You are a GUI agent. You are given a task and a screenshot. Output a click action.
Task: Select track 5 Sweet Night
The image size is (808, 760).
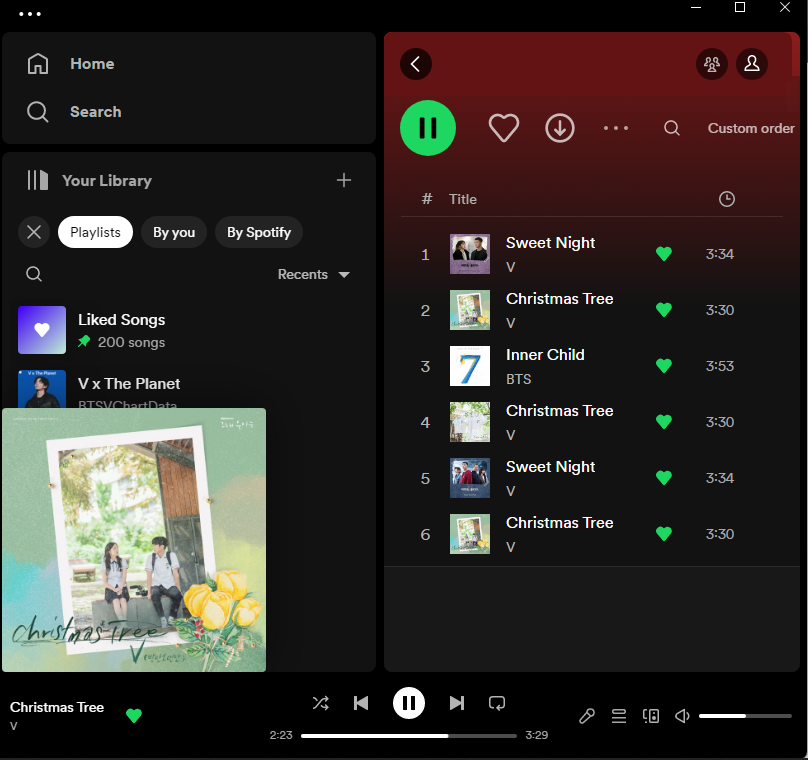592,478
